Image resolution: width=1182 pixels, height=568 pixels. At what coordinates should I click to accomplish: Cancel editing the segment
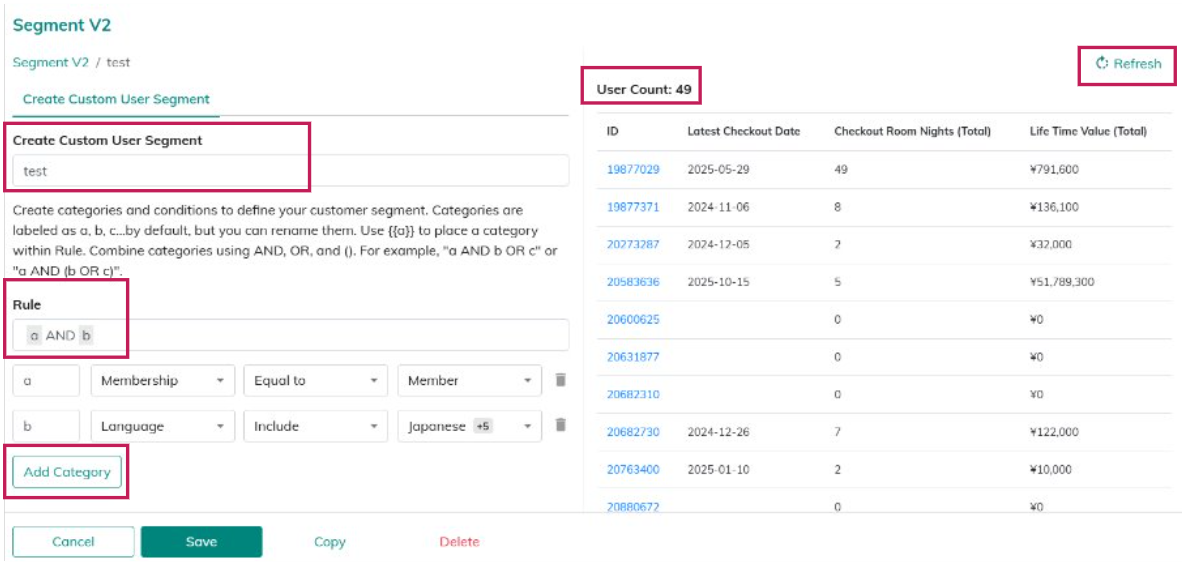(73, 542)
